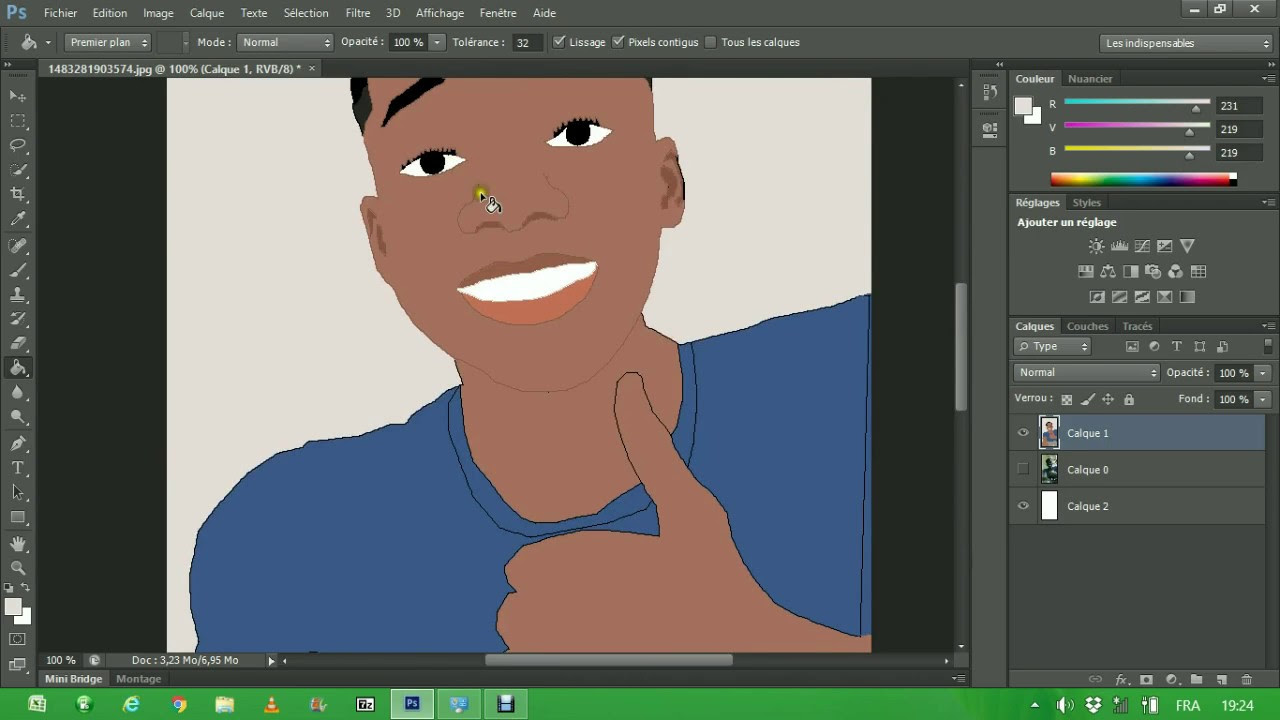Select the Eraser tool
Viewport: 1280px width, 720px height.
pyautogui.click(x=18, y=344)
